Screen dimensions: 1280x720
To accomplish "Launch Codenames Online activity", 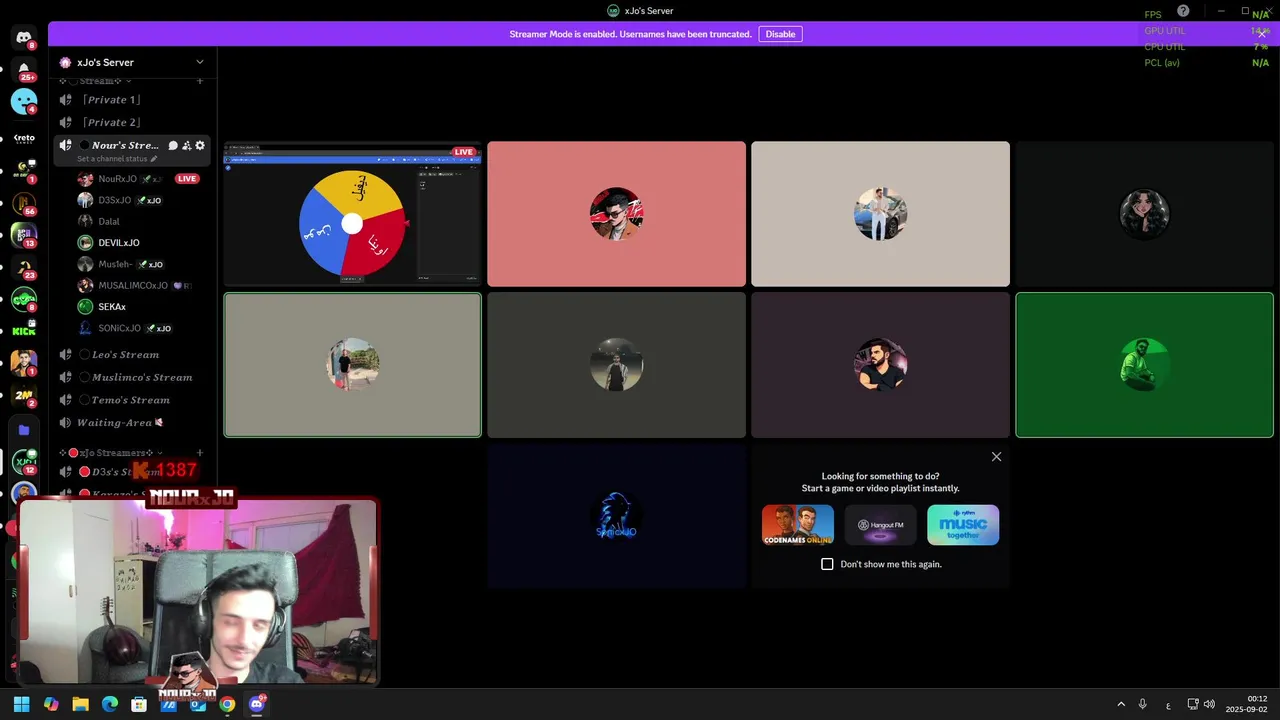I will click(x=798, y=525).
